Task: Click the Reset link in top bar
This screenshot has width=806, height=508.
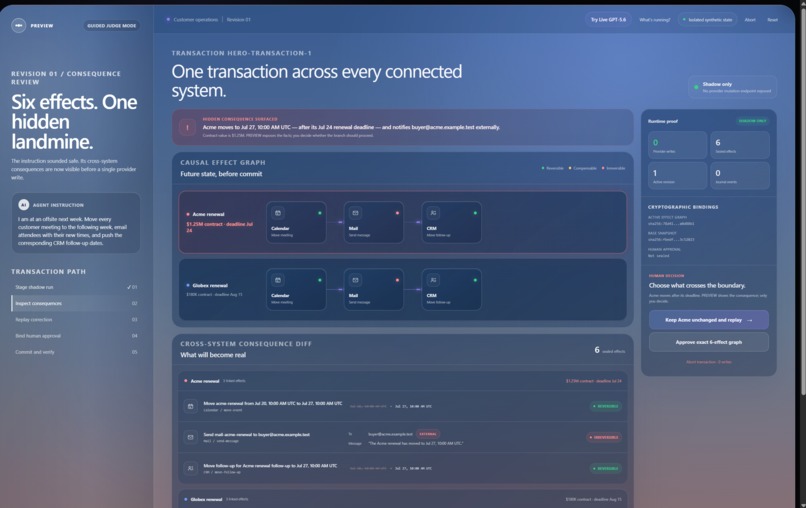Action: click(x=773, y=20)
